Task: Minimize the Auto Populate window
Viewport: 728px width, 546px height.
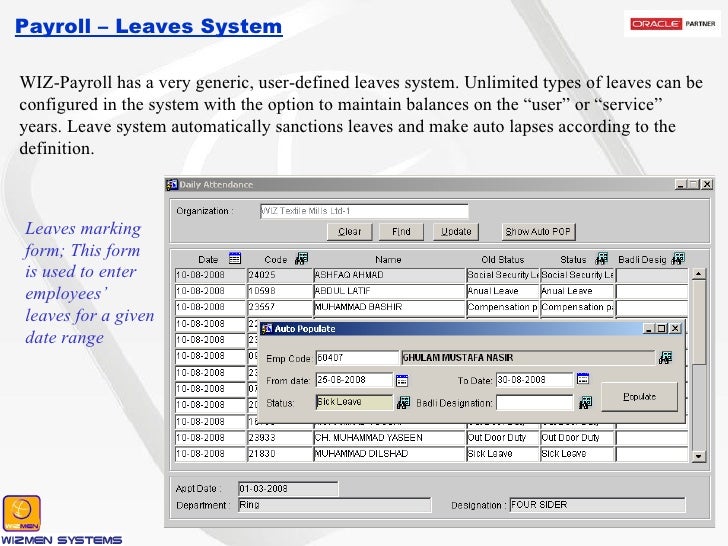Action: tap(650, 329)
